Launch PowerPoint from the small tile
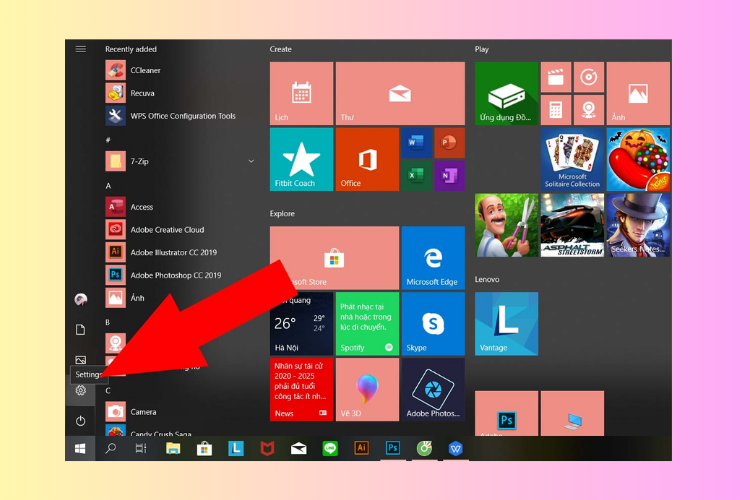The height and width of the screenshot is (500, 750). [449, 143]
